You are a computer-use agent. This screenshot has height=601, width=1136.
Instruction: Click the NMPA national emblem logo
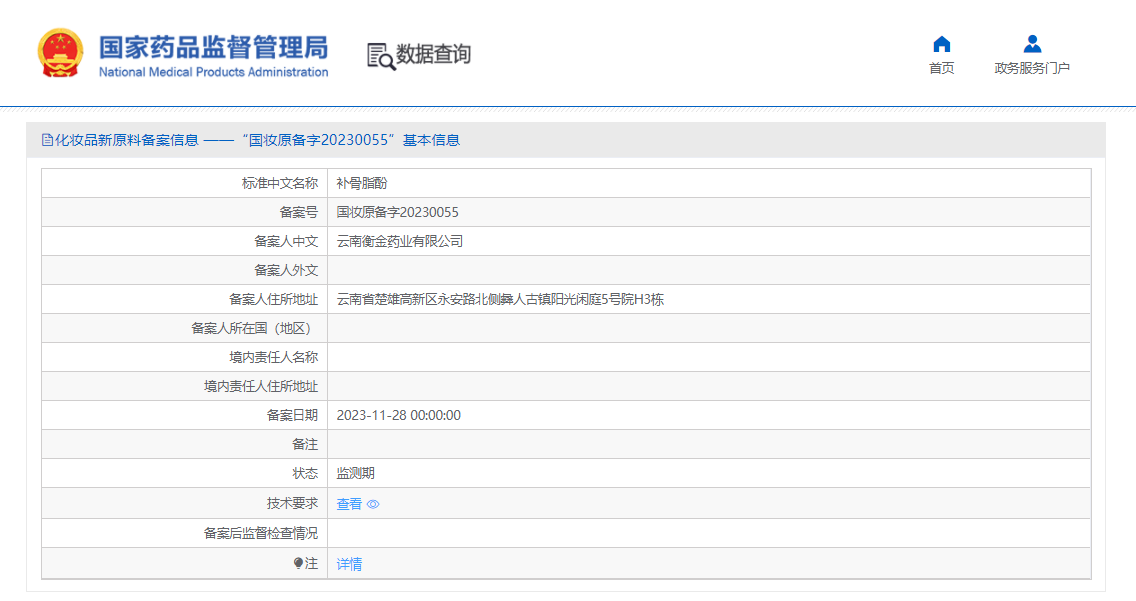(61, 52)
